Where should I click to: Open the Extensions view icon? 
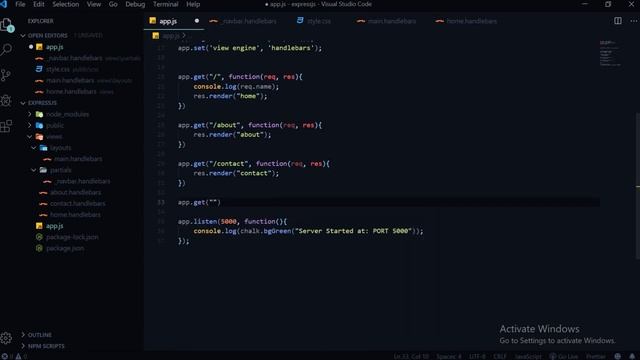6,126
